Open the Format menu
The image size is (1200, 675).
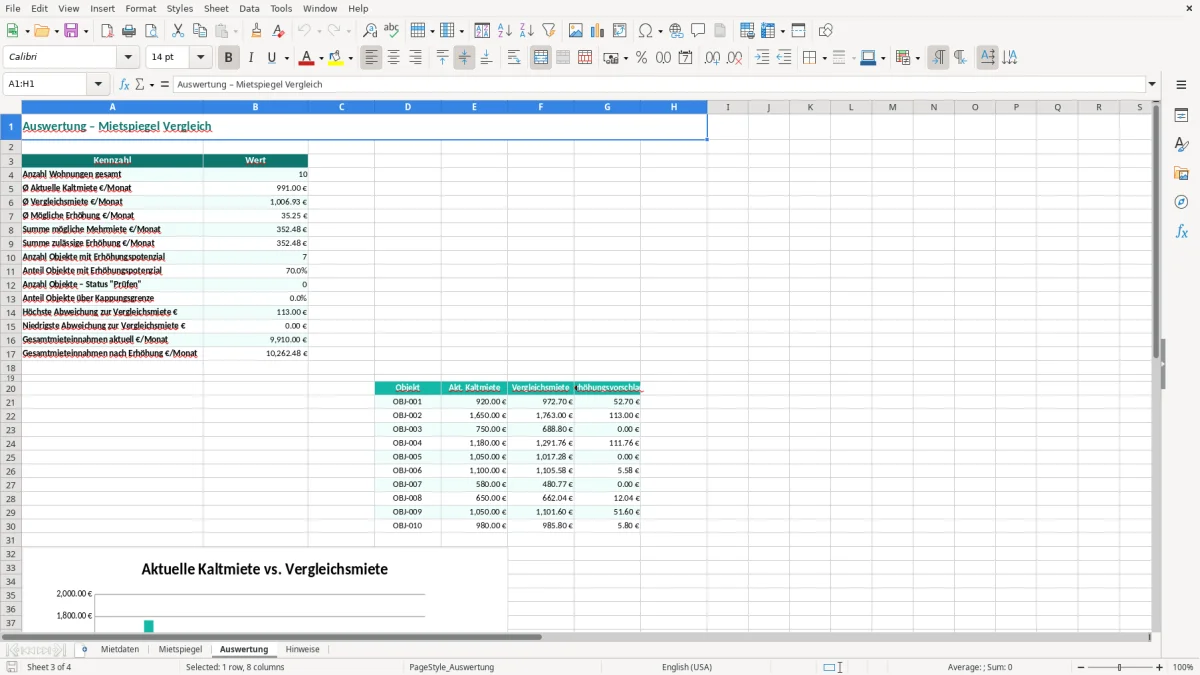click(140, 8)
